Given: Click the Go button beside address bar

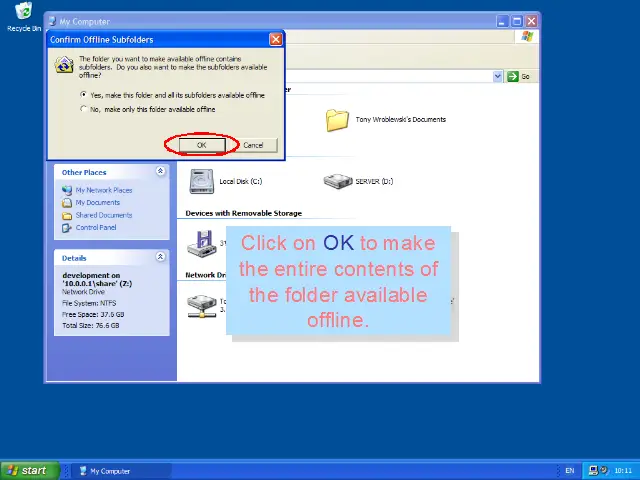Looking at the screenshot, I should (x=518, y=76).
